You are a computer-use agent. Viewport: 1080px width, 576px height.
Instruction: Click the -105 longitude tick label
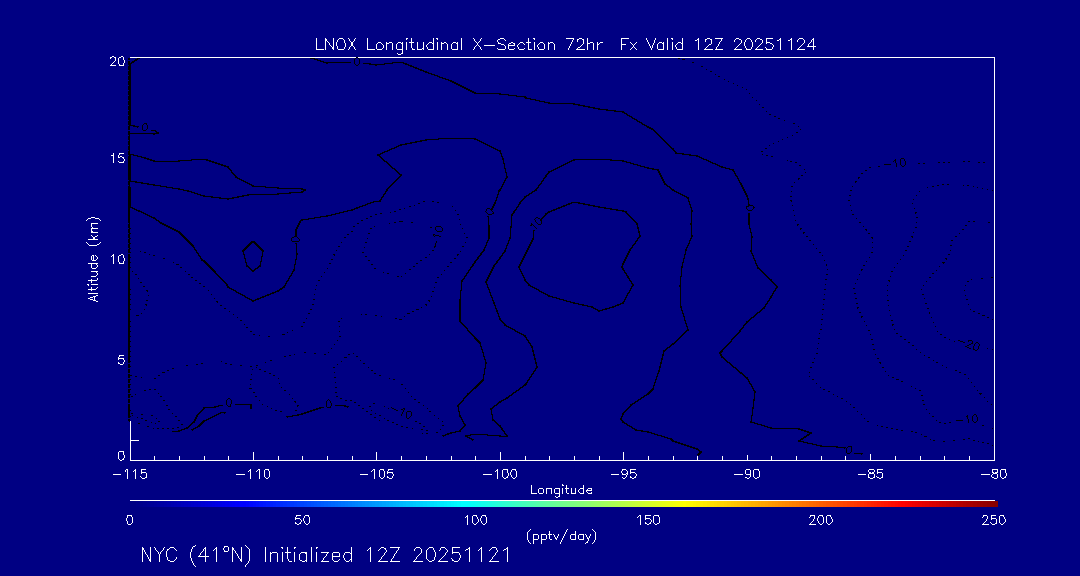[x=376, y=473]
